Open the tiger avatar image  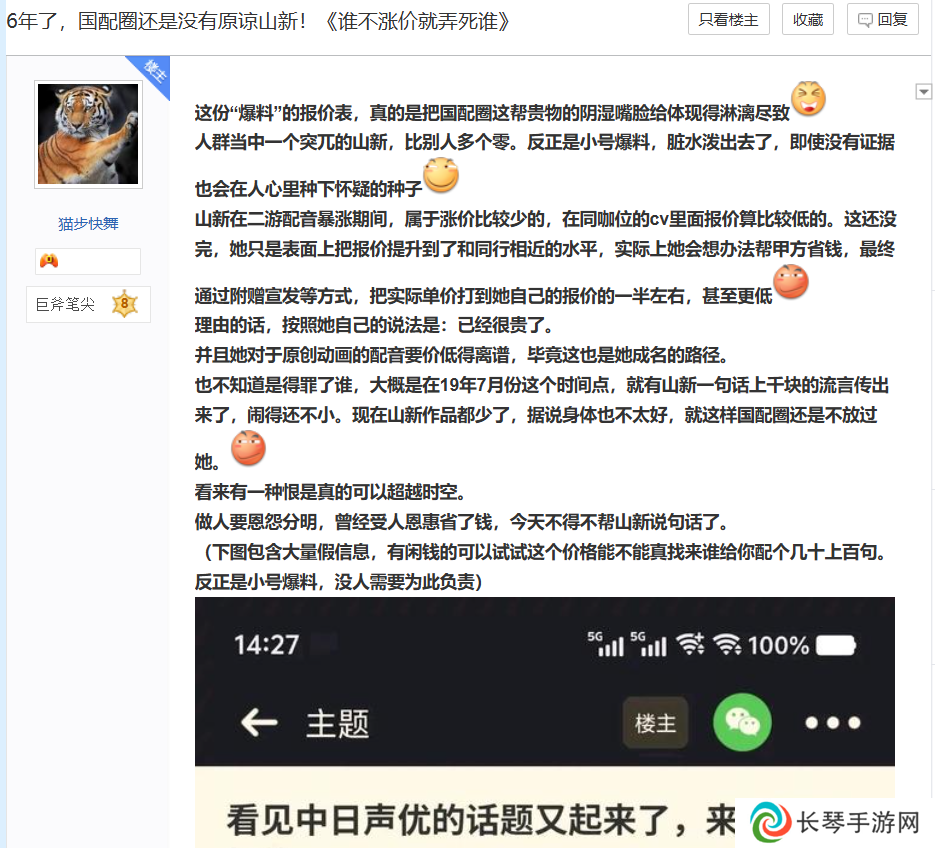pyautogui.click(x=88, y=134)
